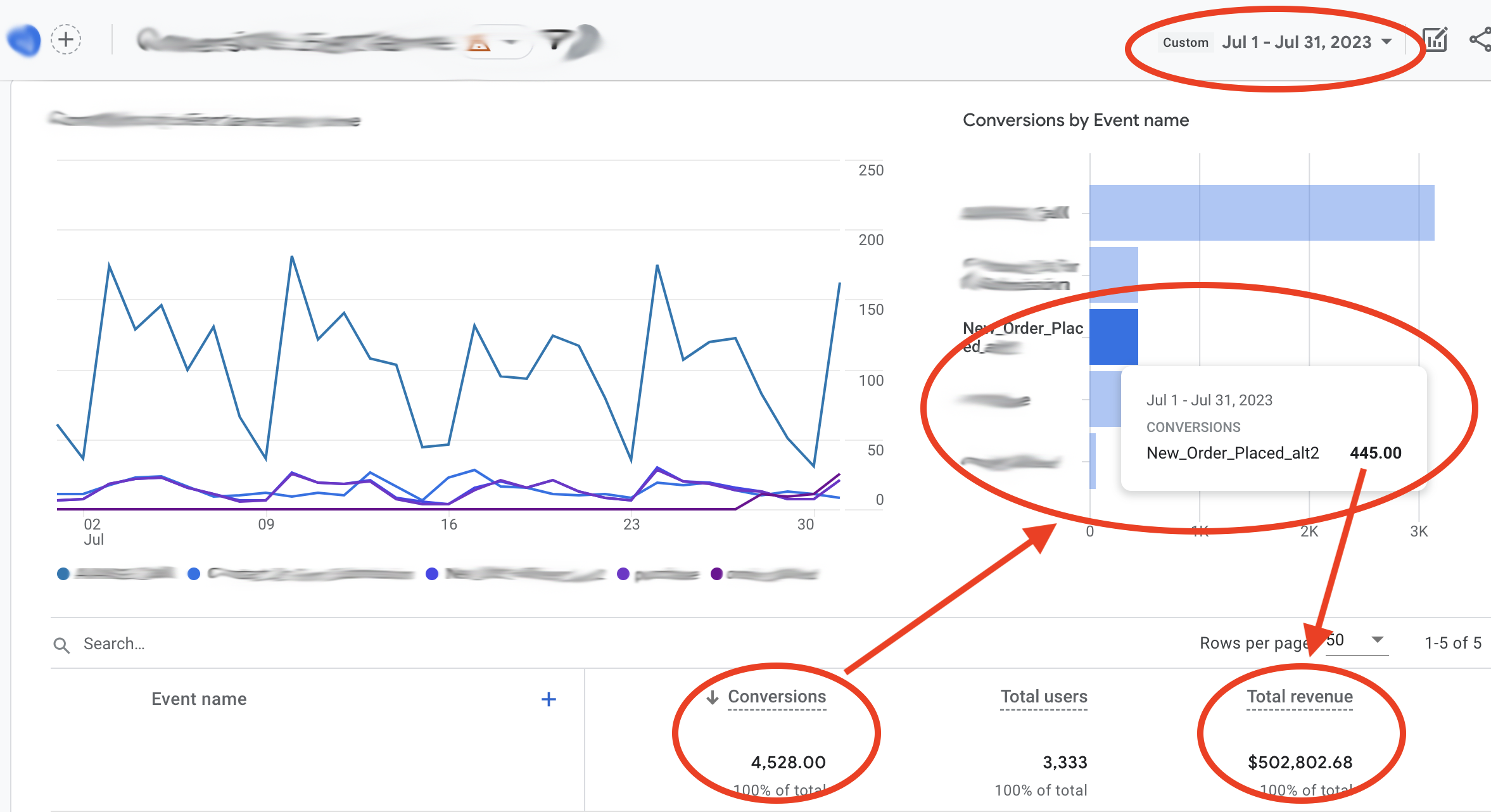1491x812 pixels.
Task: Click the Custom date range label
Action: coord(1185,42)
